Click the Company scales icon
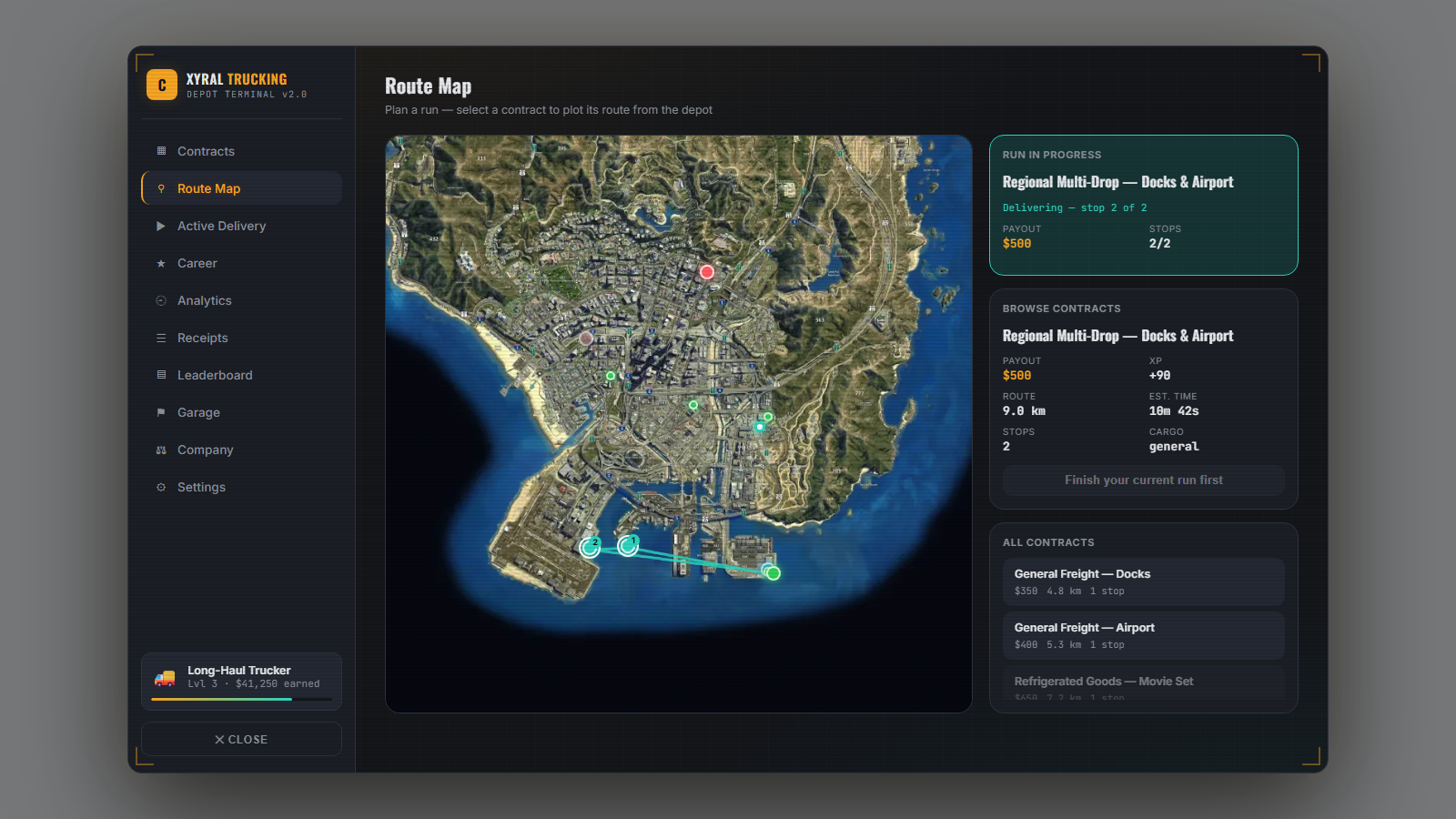This screenshot has height=819, width=1456. pos(161,450)
